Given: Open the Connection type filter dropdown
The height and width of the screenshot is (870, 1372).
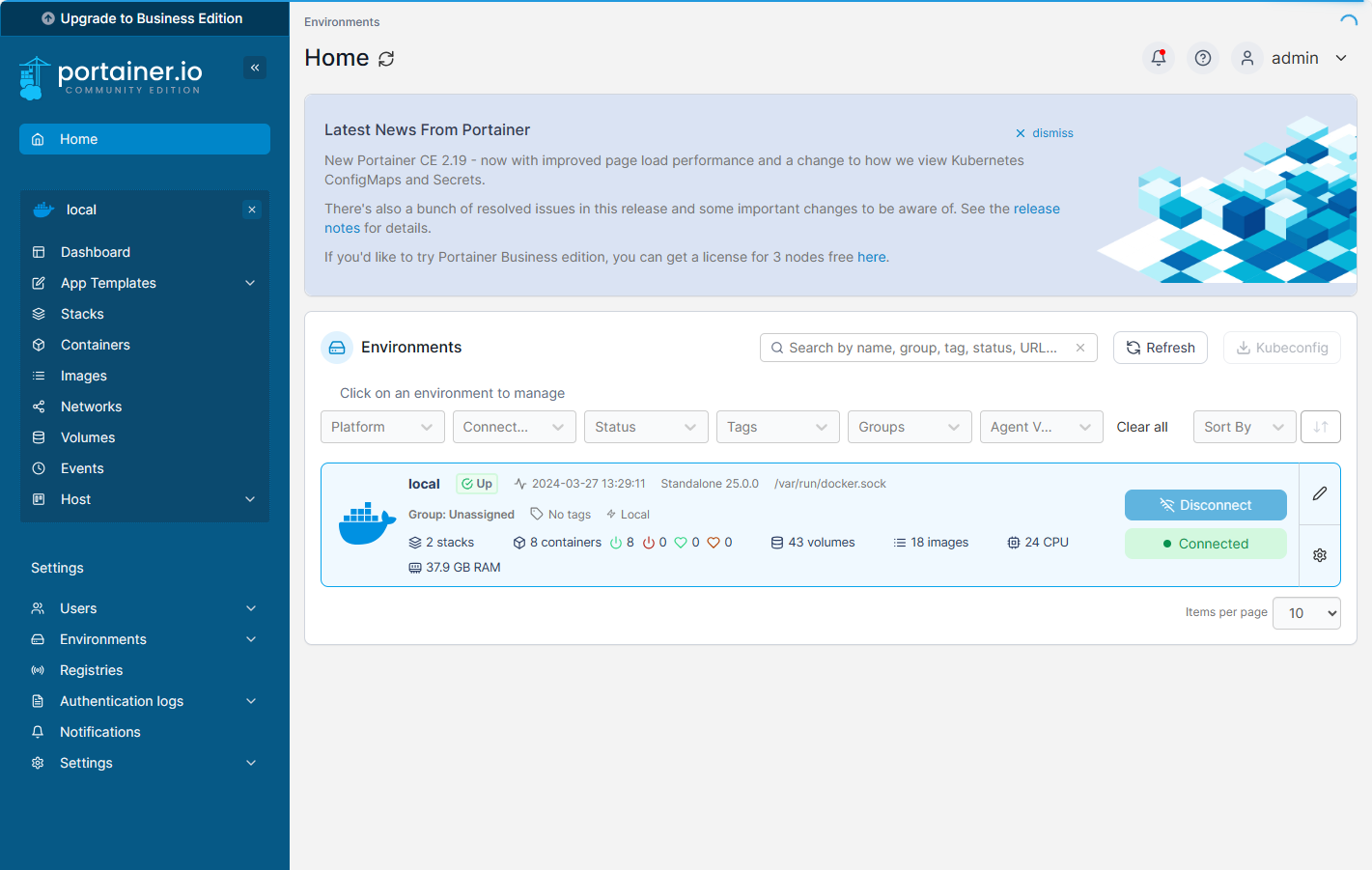Looking at the screenshot, I should click(514, 427).
